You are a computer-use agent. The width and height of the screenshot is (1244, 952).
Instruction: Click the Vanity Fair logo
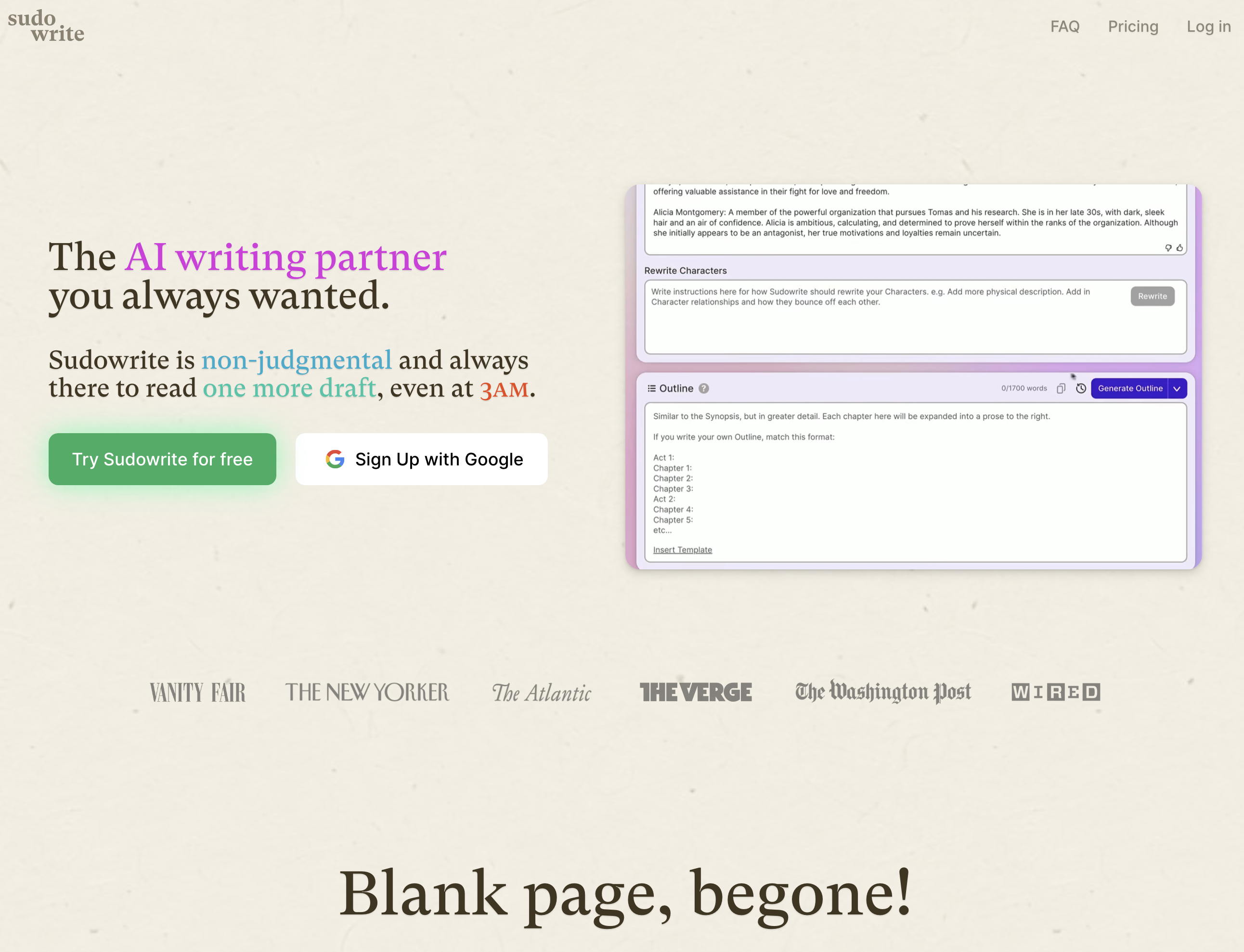198,693
